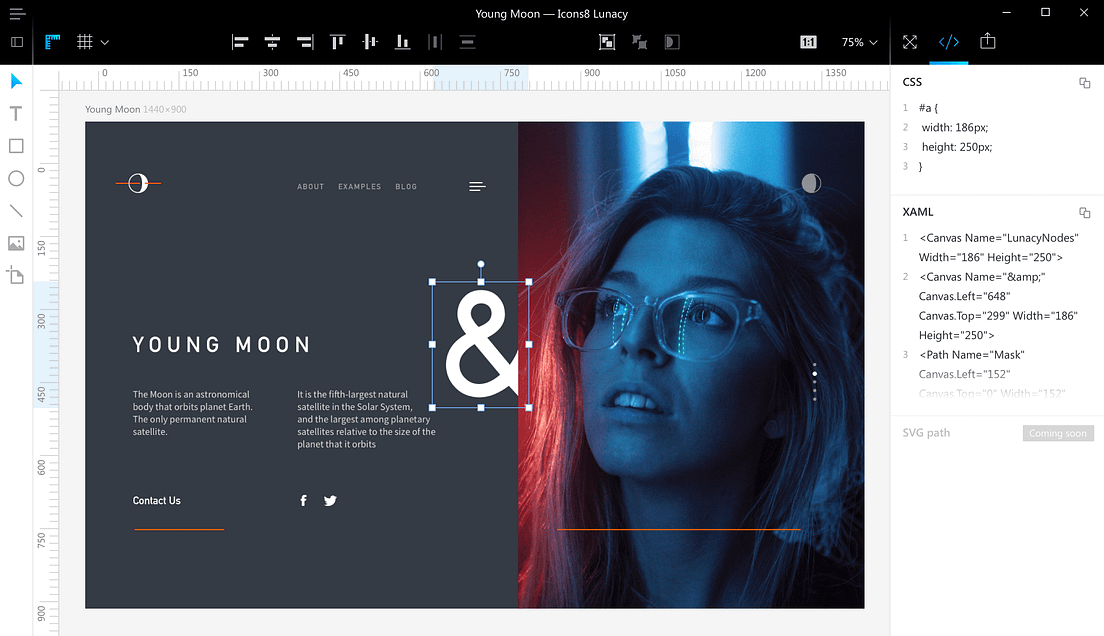Copy the XAML code
The width and height of the screenshot is (1104, 636).
[x=1084, y=212]
